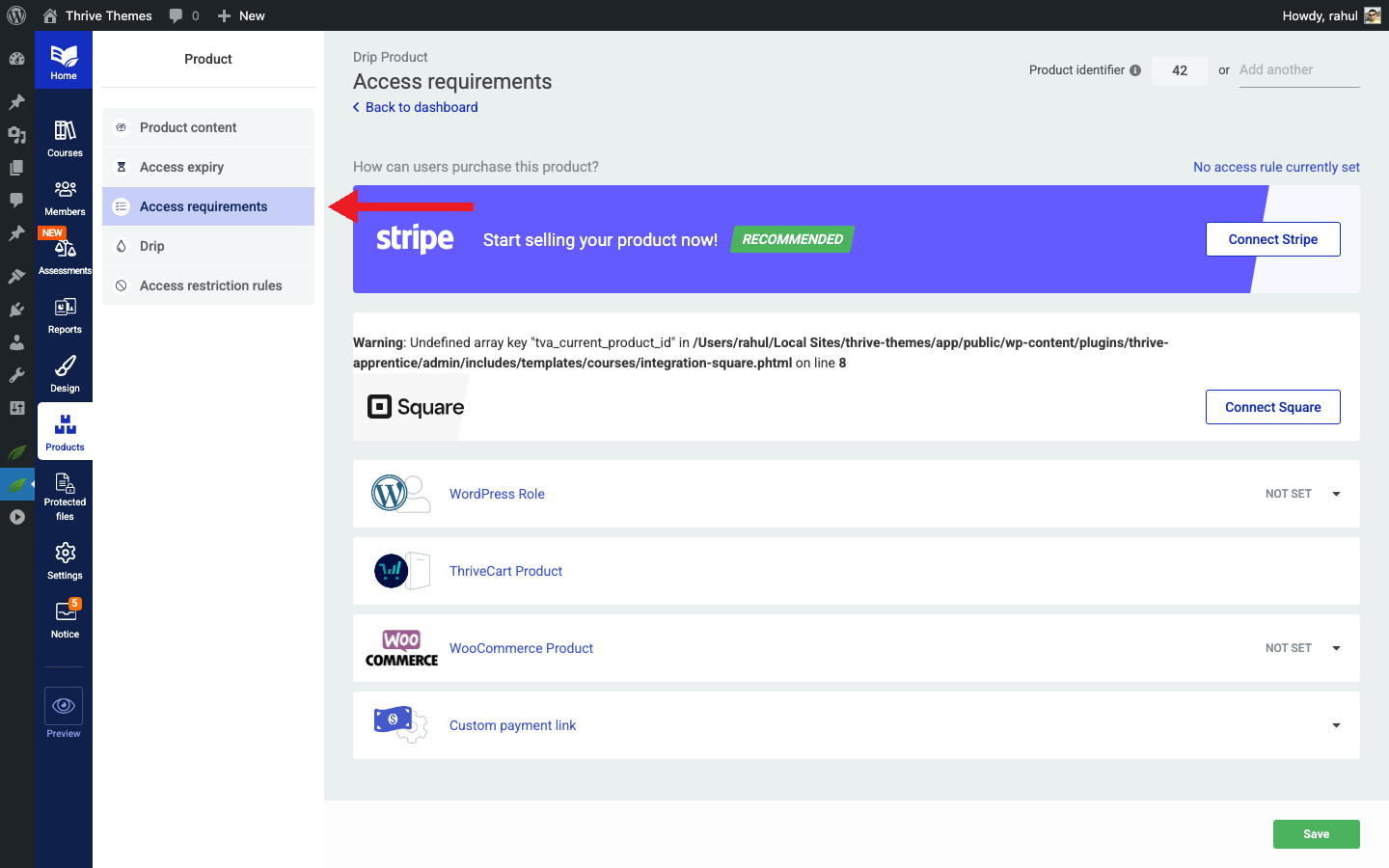Select the Products sidebar icon
Image resolution: width=1389 pixels, height=868 pixels.
pyautogui.click(x=64, y=430)
